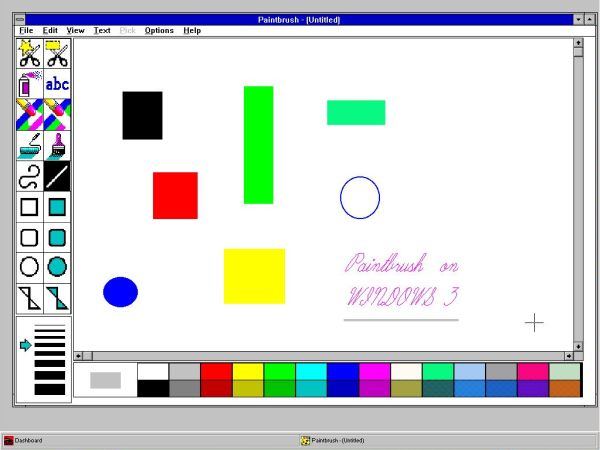The height and width of the screenshot is (450, 600).
Task: Click the horizontal scrollbar left arrow
Action: click(78, 356)
